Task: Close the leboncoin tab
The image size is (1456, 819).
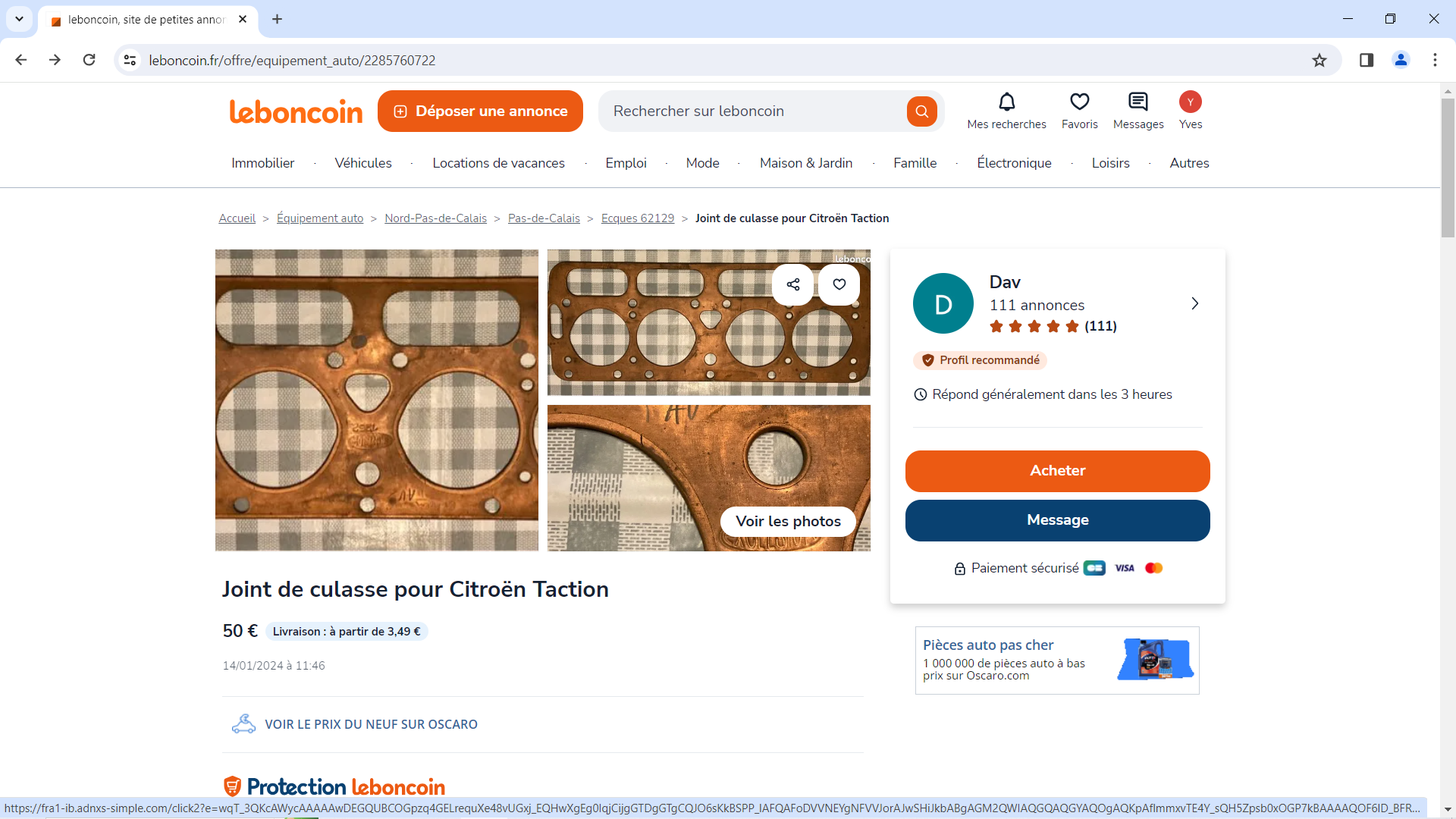Action: 243,19
